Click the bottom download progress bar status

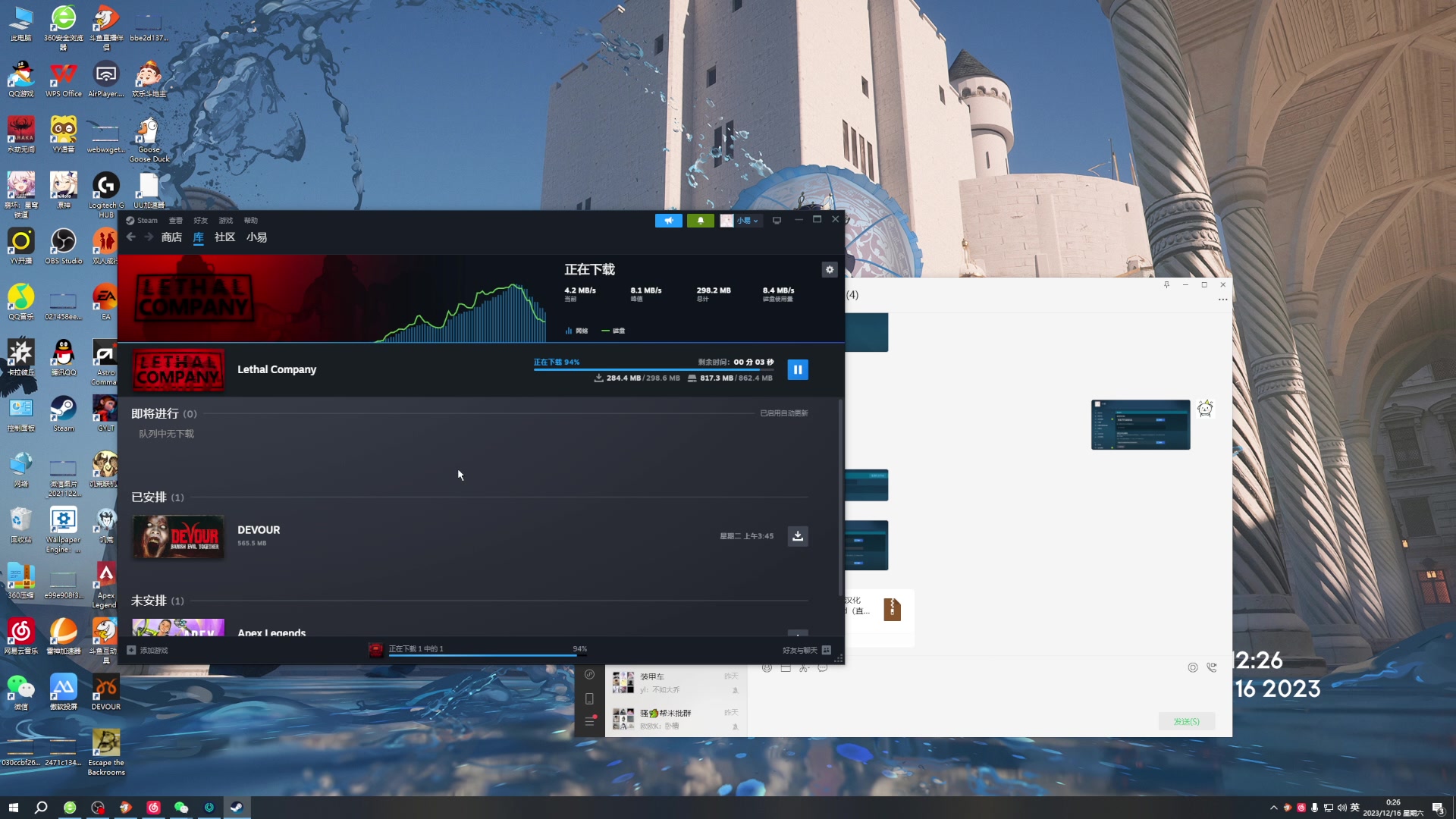point(478,650)
